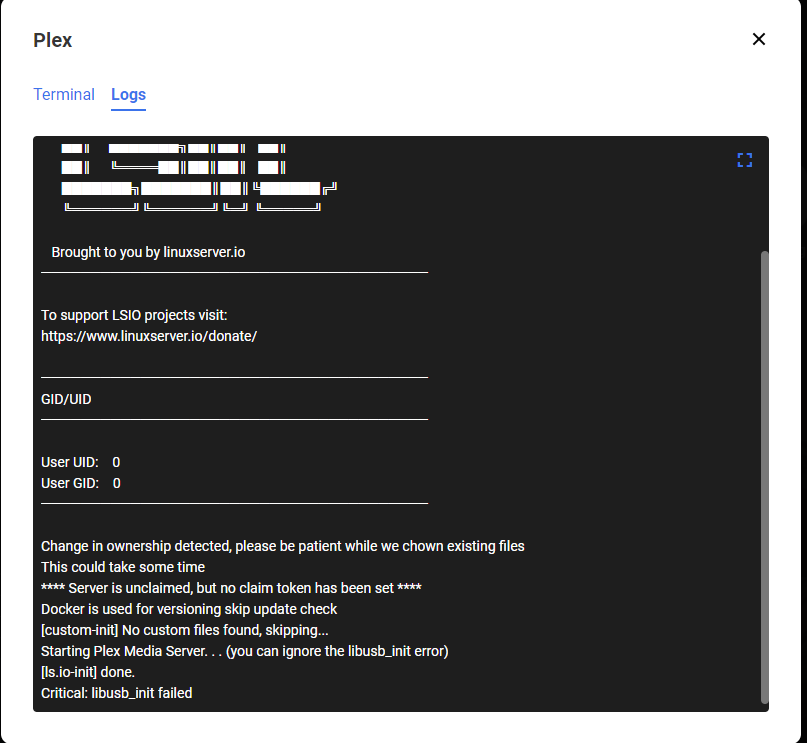807x743 pixels.
Task: Close the Plex dialog with the X
Action: tap(758, 39)
